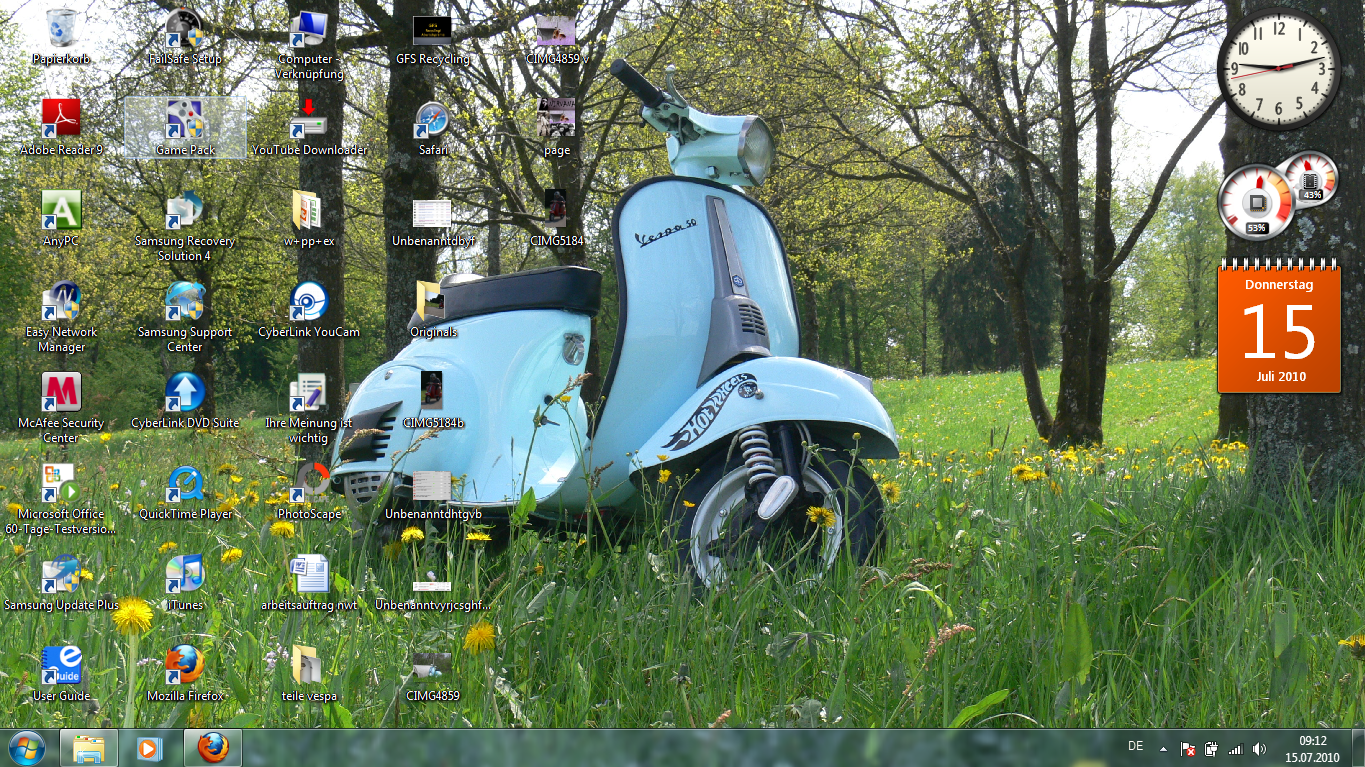Select the McAfee Security Center icon
This screenshot has height=767, width=1365.
point(61,394)
